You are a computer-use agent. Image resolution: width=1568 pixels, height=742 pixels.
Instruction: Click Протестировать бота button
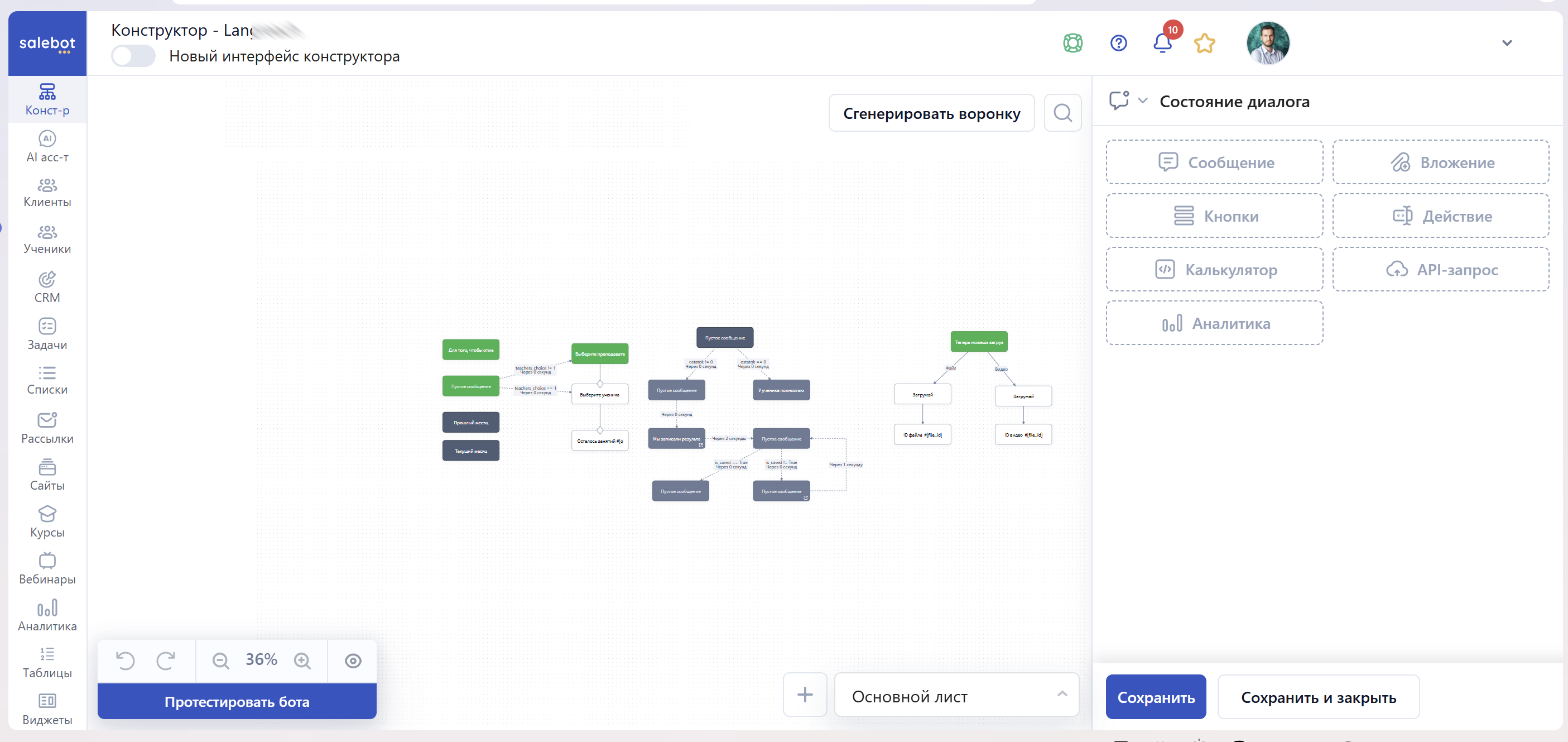[237, 701]
